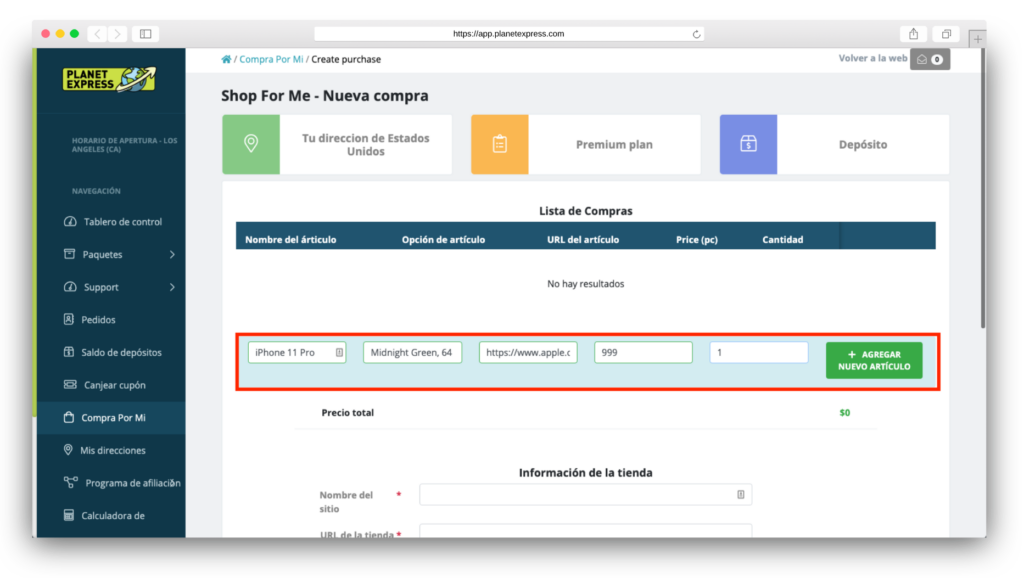Open Depósito tile
The height and width of the screenshot is (578, 1024).
click(835, 144)
